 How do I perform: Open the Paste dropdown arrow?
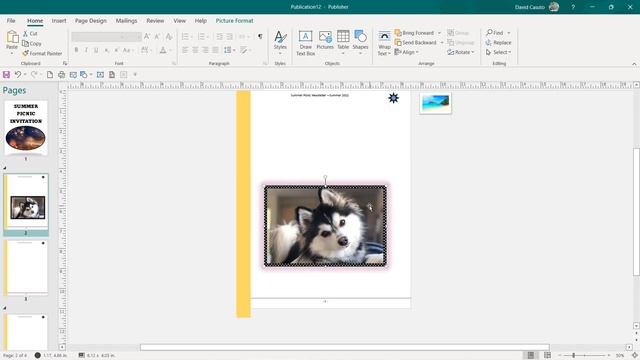click(12, 53)
